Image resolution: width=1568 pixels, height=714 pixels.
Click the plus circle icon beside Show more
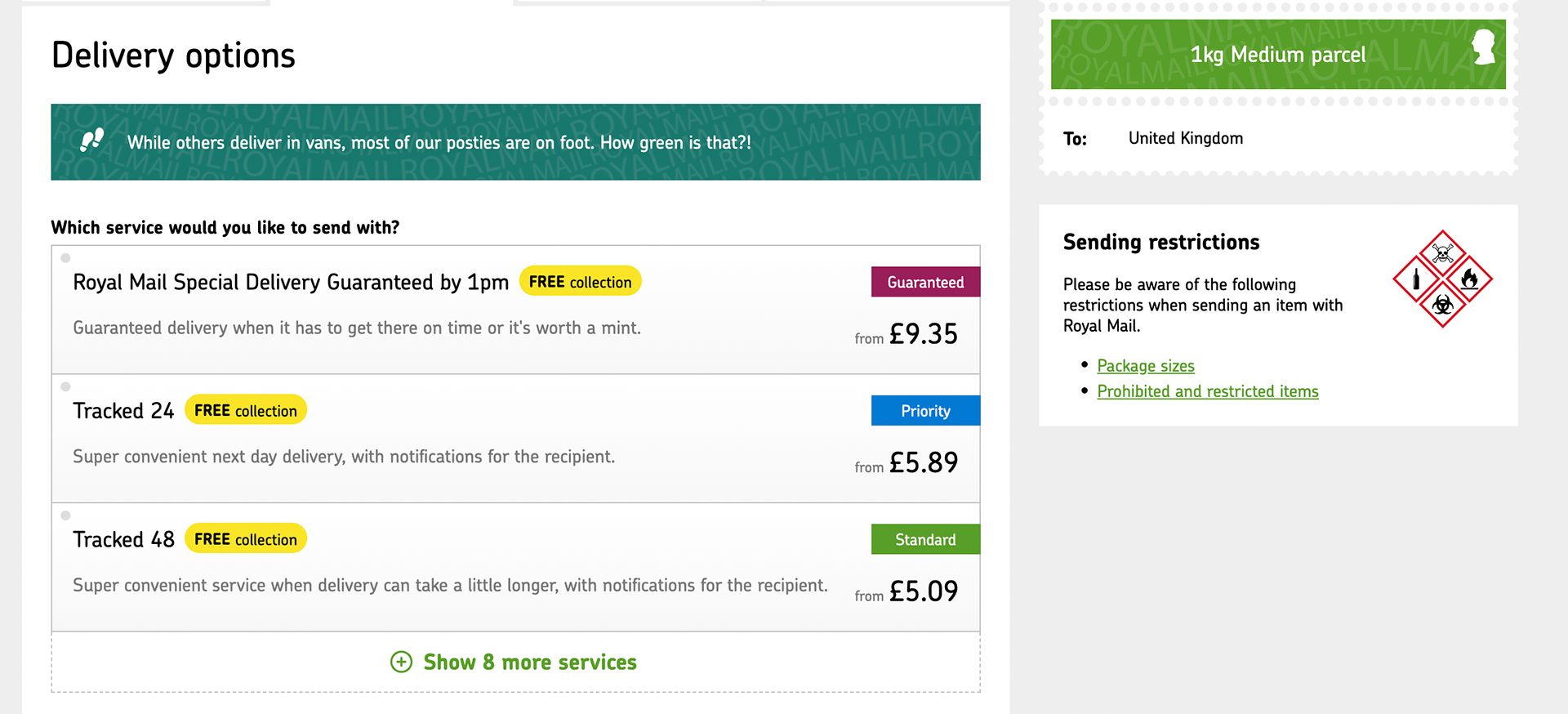(401, 662)
